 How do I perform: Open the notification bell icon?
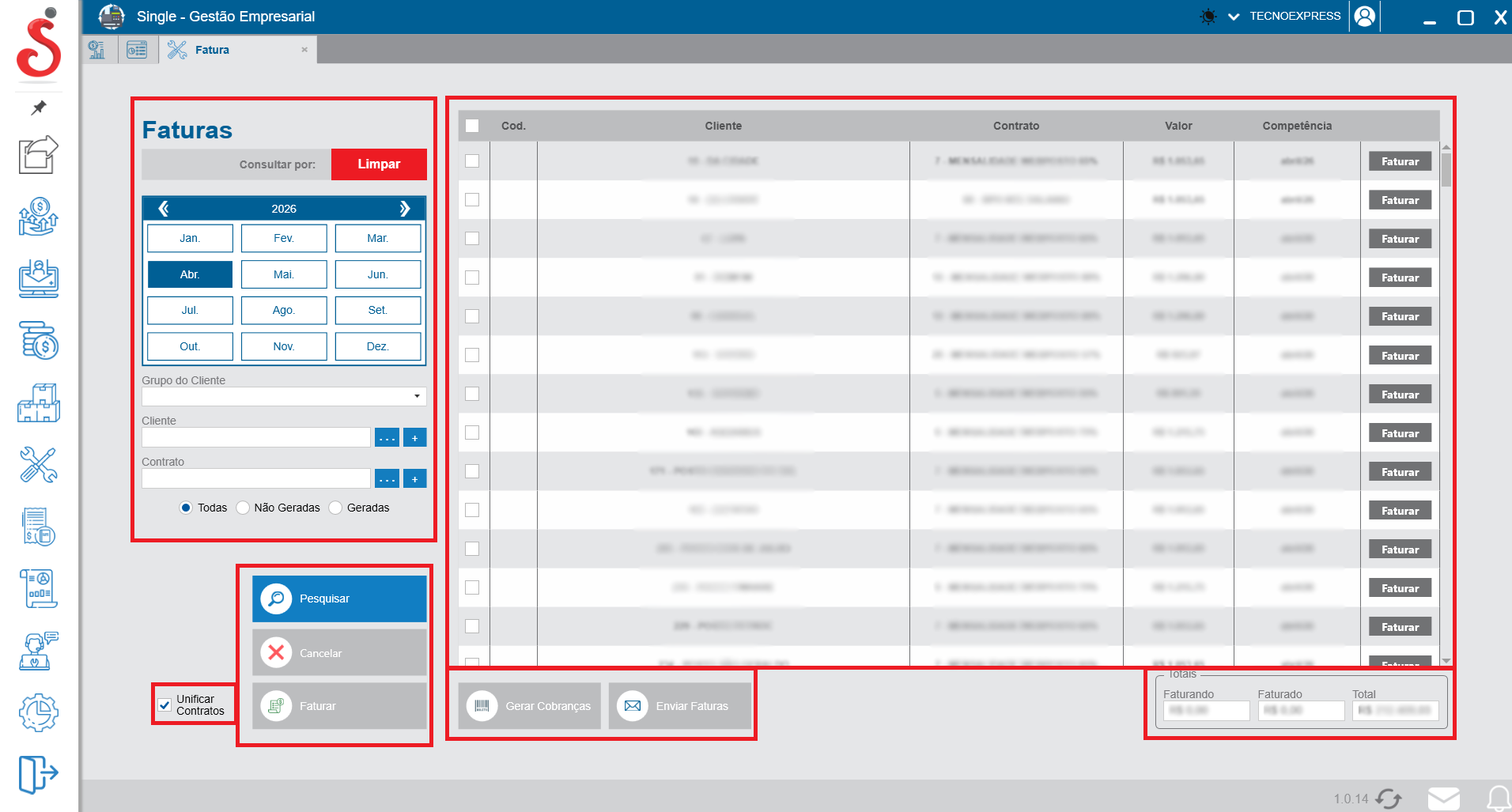[x=1497, y=799]
